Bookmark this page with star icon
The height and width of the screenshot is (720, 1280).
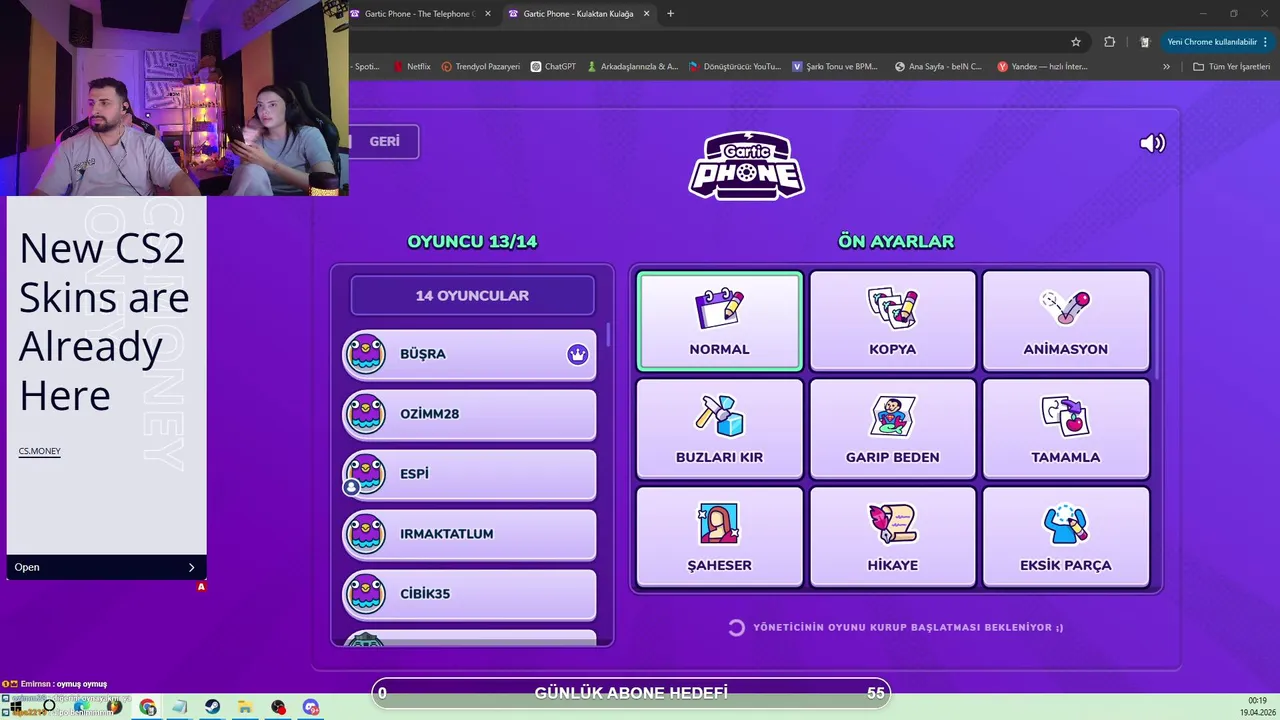[1076, 42]
